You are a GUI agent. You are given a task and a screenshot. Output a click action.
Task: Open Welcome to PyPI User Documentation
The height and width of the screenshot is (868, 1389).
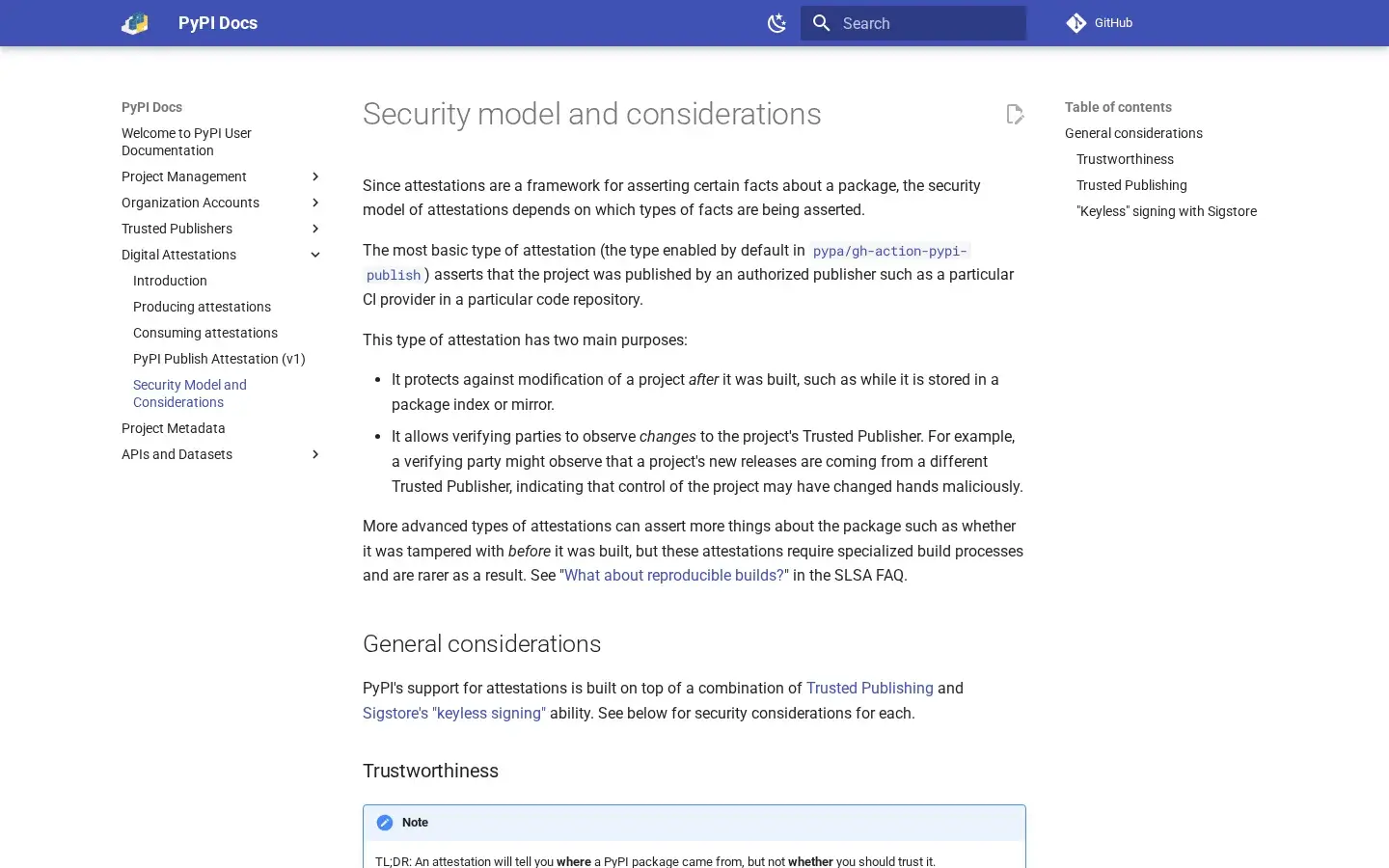[x=187, y=142]
